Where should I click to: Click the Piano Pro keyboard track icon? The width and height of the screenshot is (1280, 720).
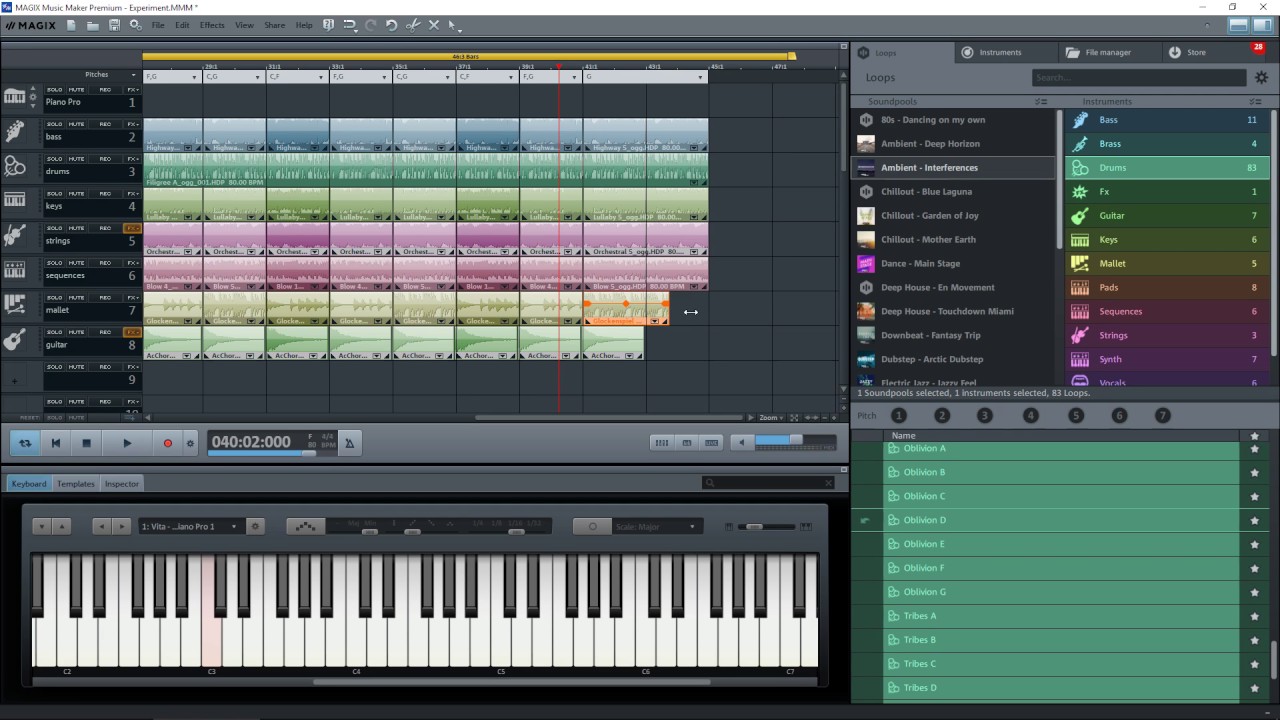point(14,97)
